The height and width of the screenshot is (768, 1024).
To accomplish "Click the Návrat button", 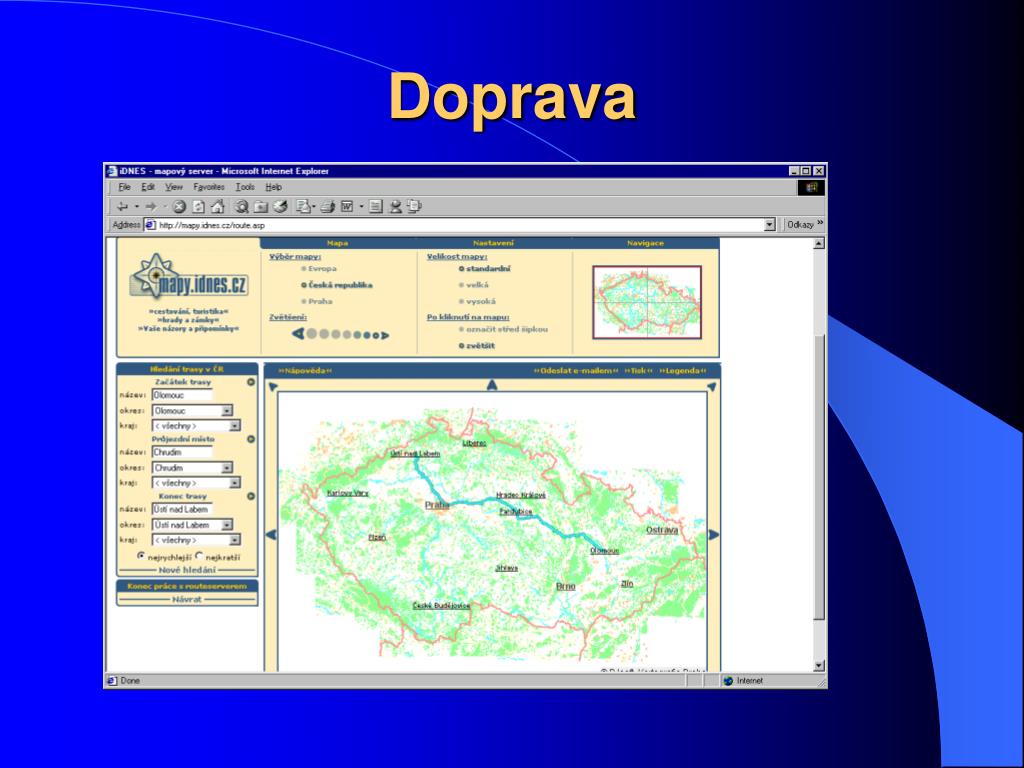I will tap(187, 600).
